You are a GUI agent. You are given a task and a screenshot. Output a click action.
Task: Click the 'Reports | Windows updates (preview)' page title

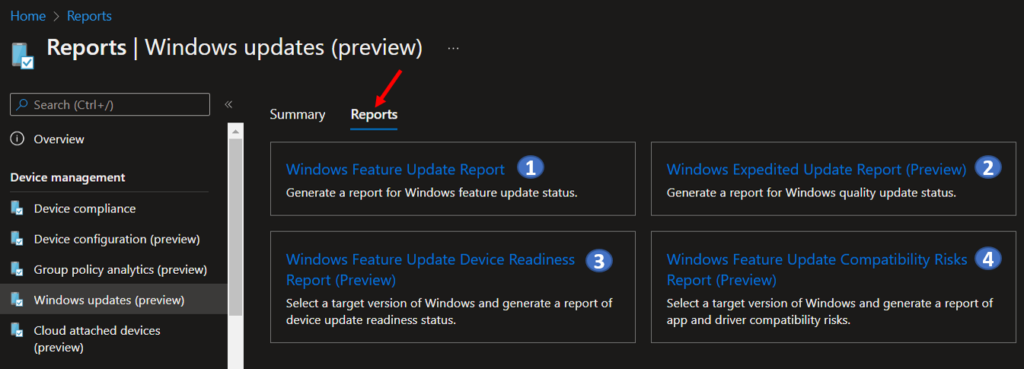point(235,48)
